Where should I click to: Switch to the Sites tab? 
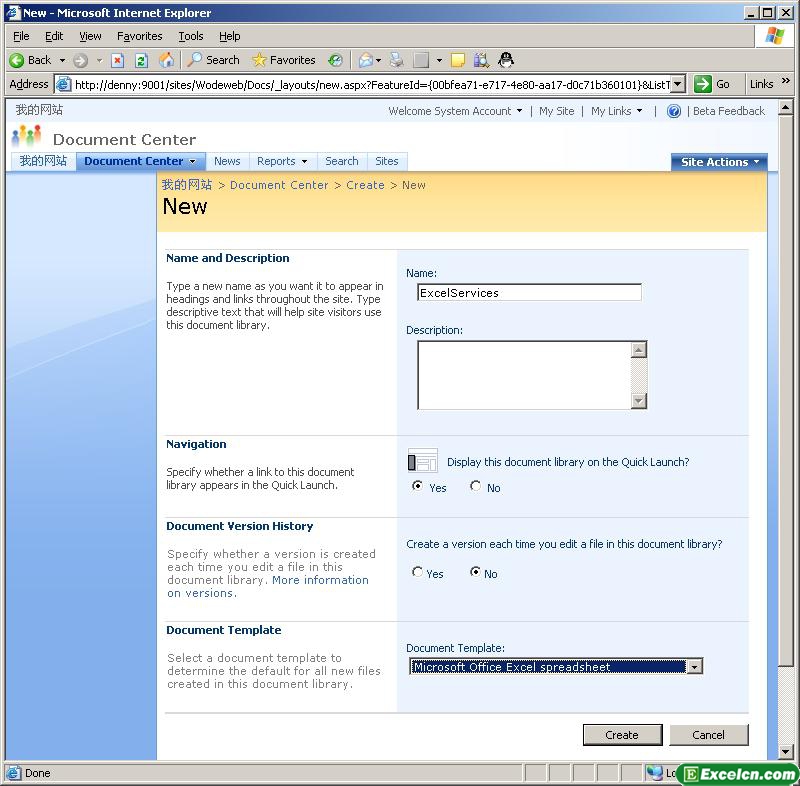[387, 161]
